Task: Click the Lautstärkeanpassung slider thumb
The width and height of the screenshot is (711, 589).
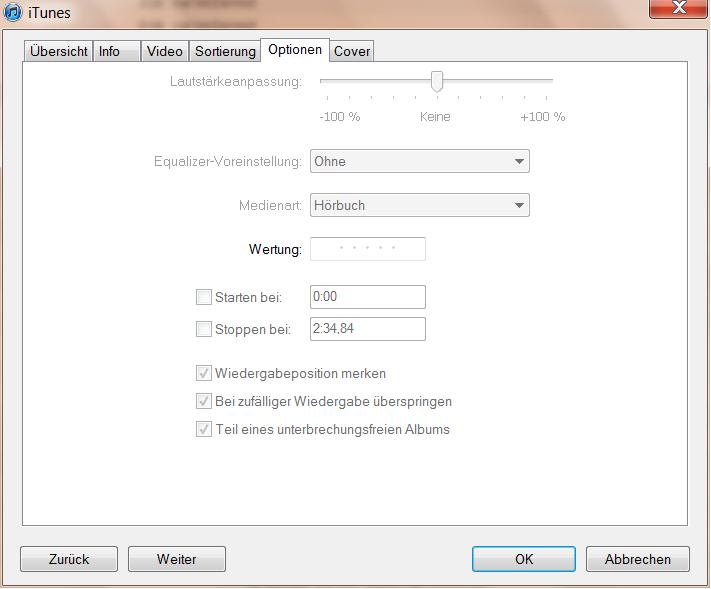Action: tap(437, 82)
